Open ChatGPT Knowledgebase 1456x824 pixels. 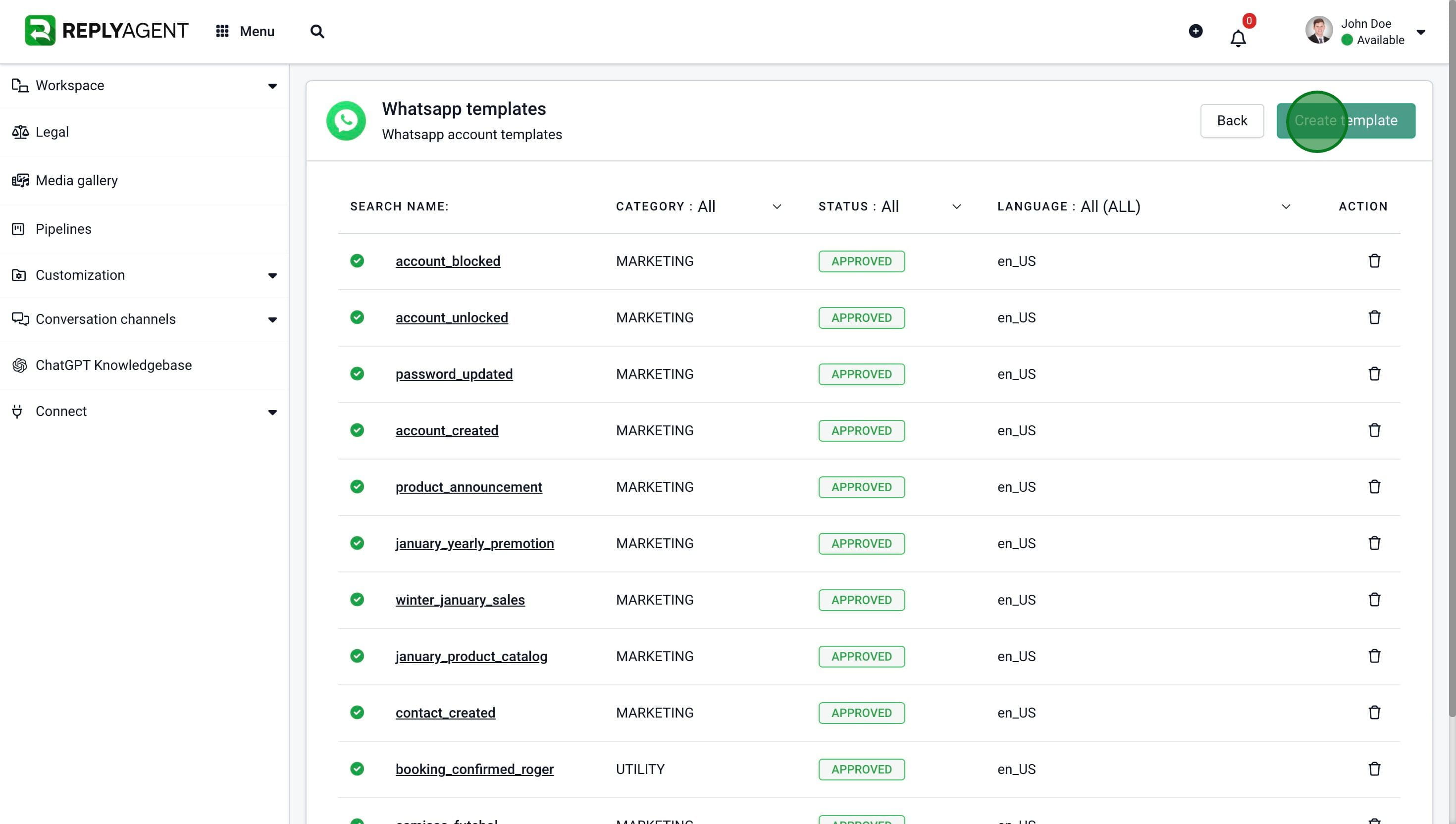coord(144,365)
